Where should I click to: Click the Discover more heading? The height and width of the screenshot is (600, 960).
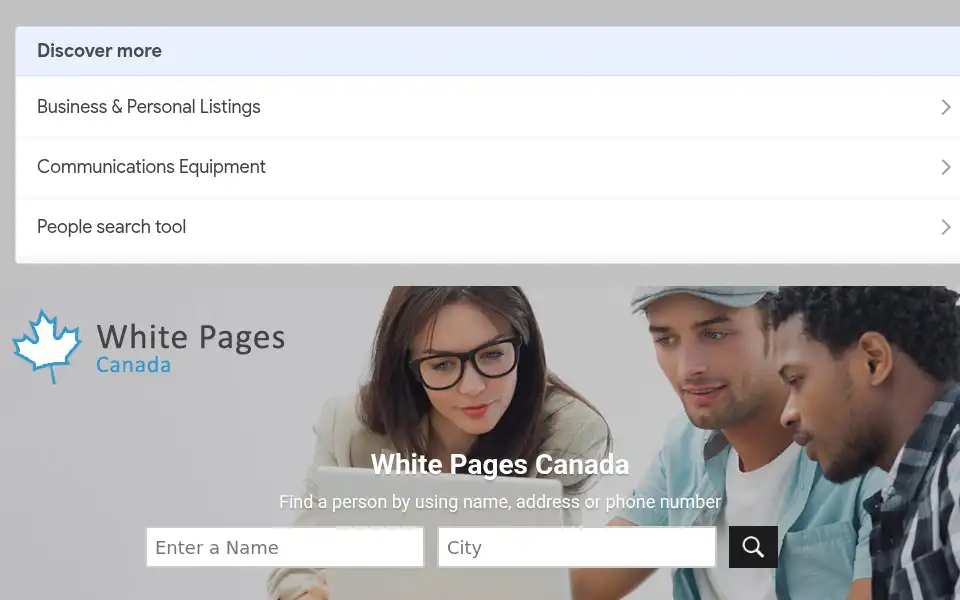(x=99, y=51)
